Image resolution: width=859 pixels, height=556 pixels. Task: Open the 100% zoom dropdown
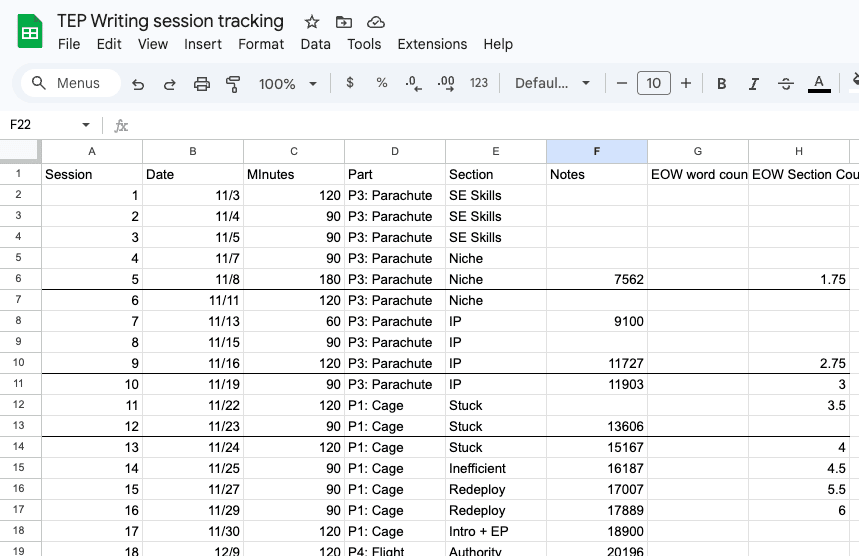click(x=288, y=84)
